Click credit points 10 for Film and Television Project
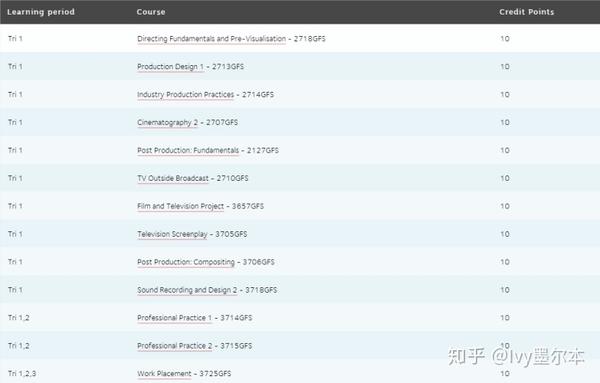The width and height of the screenshot is (600, 383). (x=505, y=206)
